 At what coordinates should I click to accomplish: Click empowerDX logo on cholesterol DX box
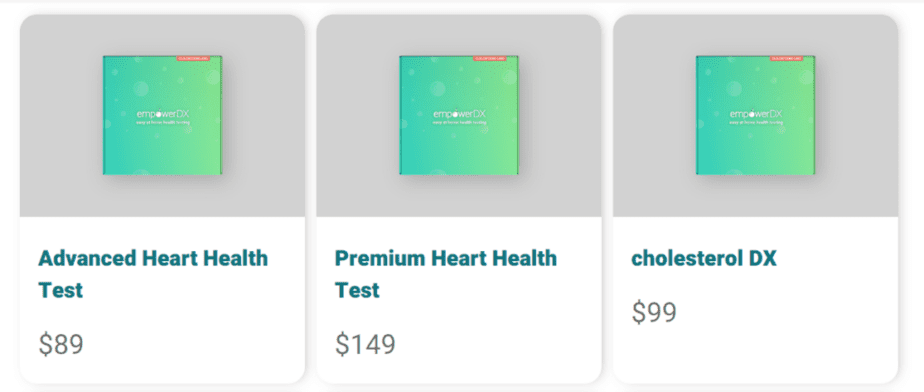pyautogui.click(x=755, y=114)
